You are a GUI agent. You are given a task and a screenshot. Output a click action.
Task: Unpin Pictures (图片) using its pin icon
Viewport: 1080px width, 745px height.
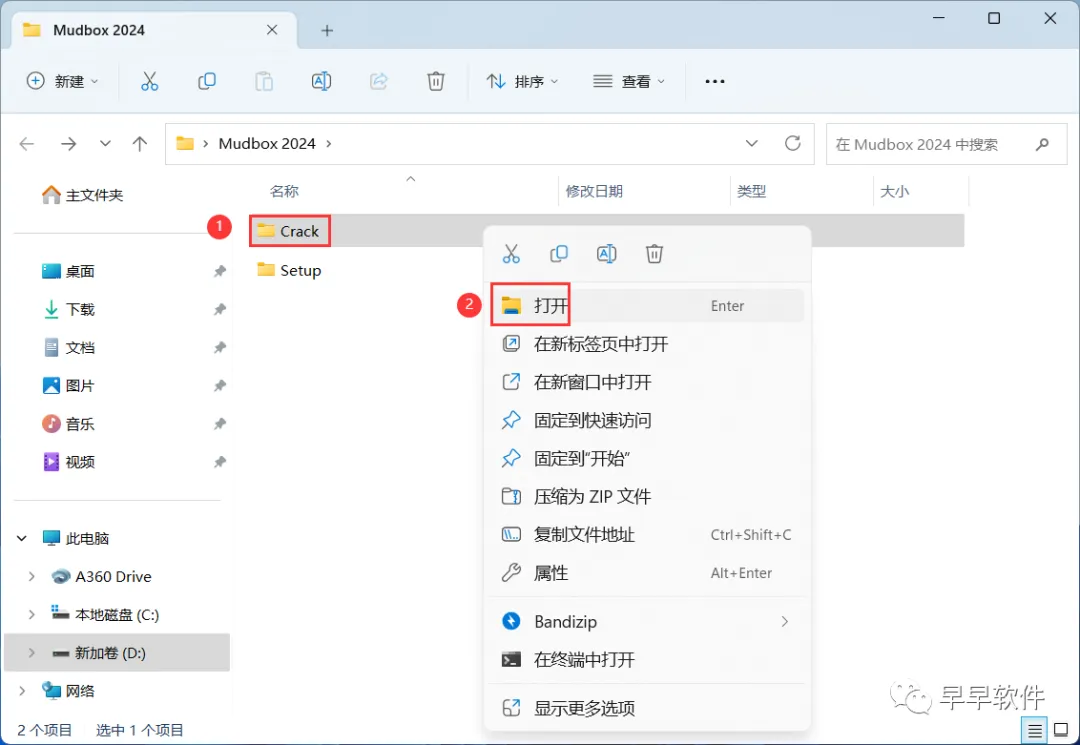(x=220, y=386)
